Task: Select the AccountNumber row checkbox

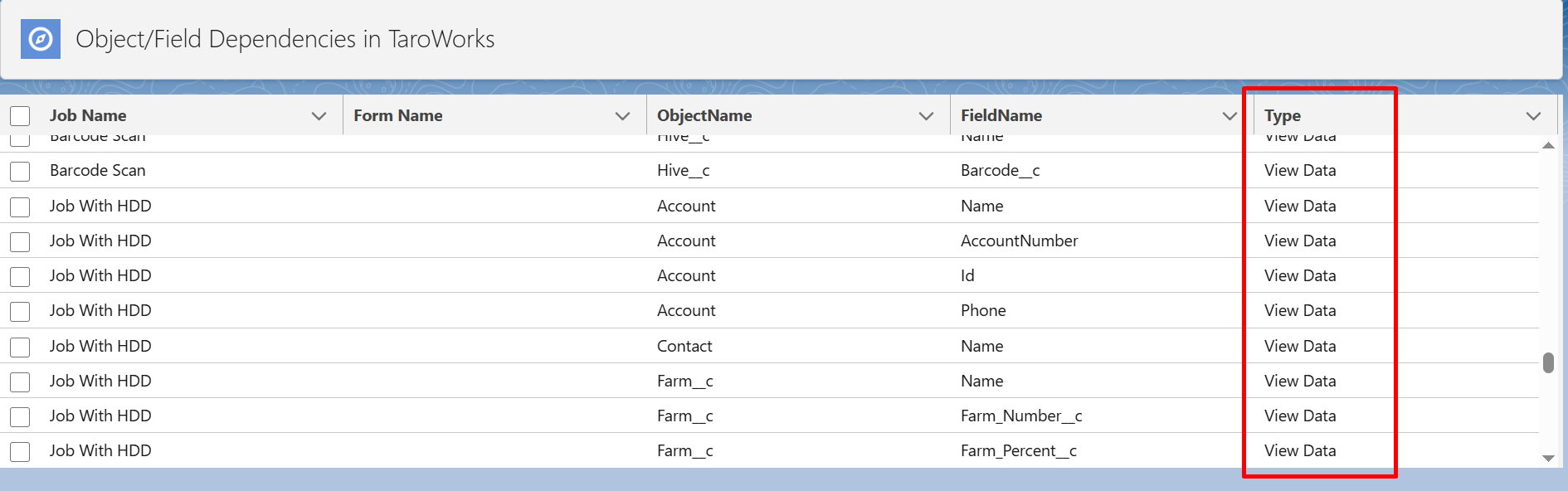Action: [x=20, y=241]
